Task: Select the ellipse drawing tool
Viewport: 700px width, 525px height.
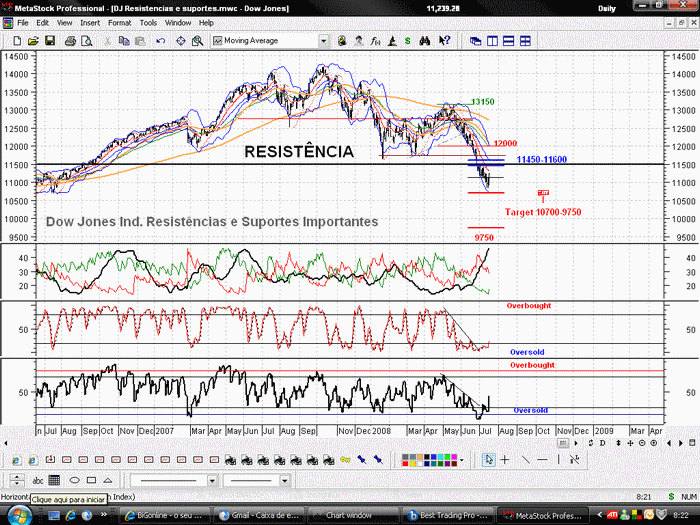Action: (74, 480)
